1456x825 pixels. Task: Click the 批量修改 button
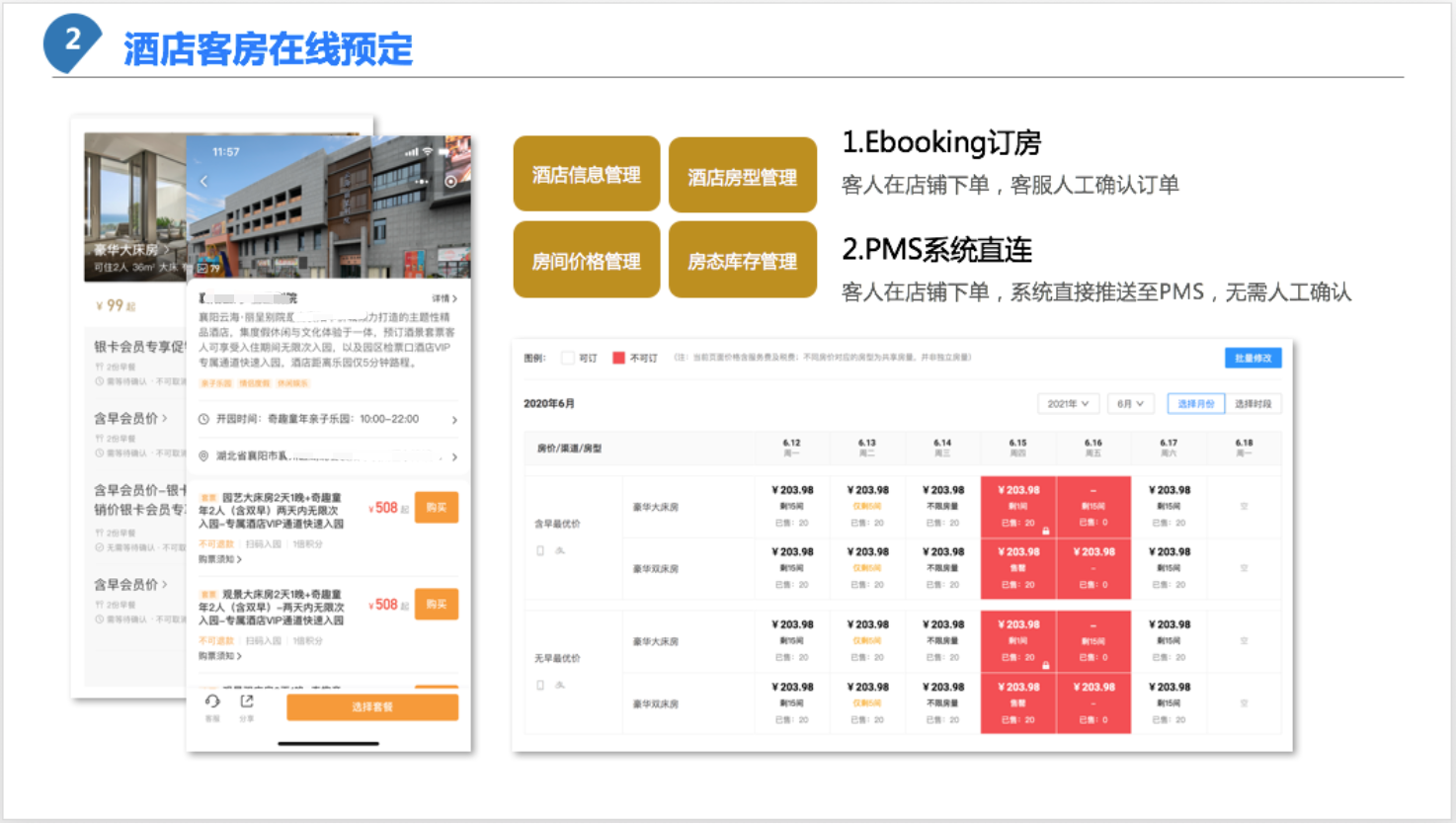tap(1252, 359)
